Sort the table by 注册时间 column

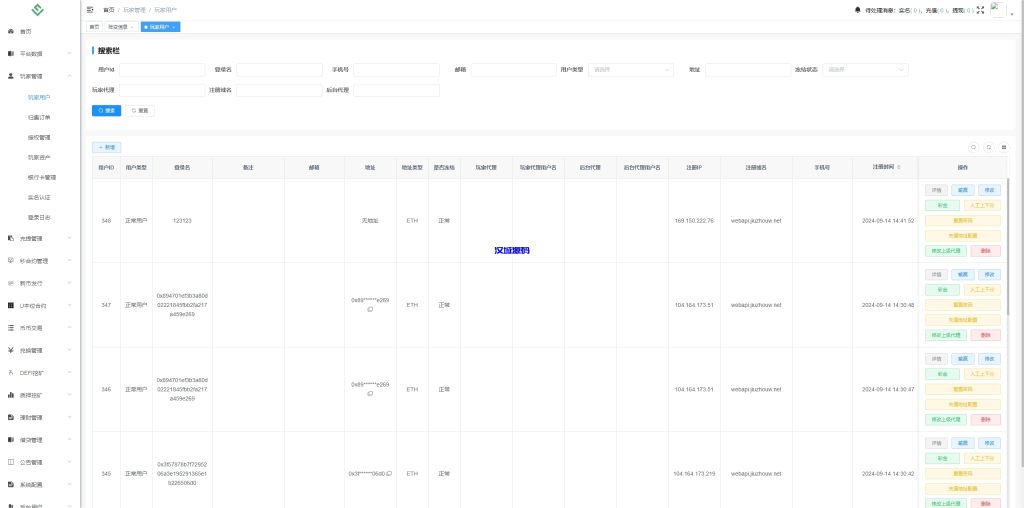point(899,167)
